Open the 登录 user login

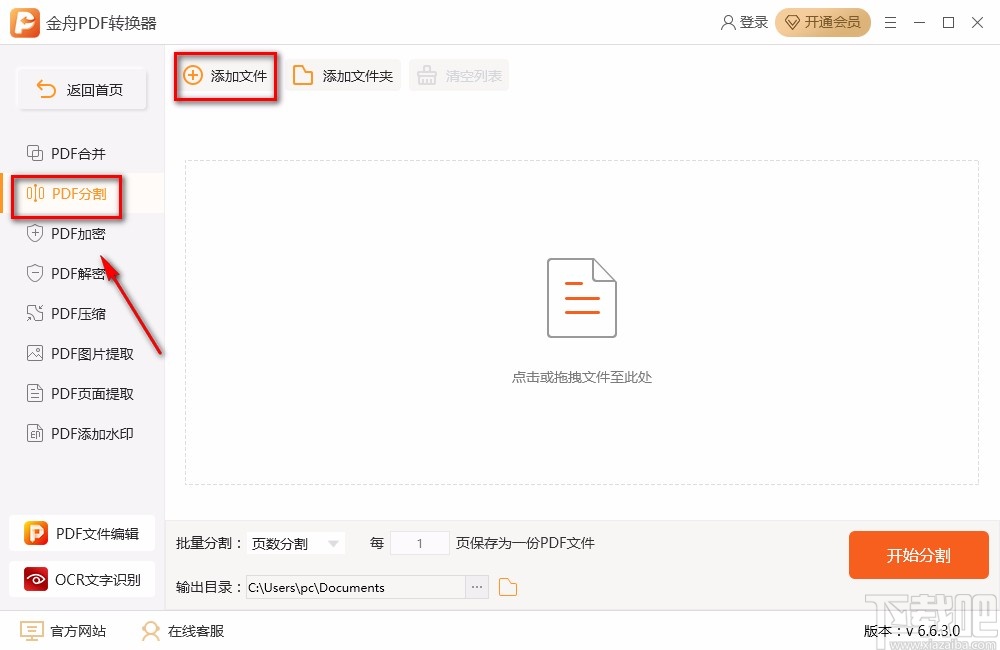pos(744,22)
